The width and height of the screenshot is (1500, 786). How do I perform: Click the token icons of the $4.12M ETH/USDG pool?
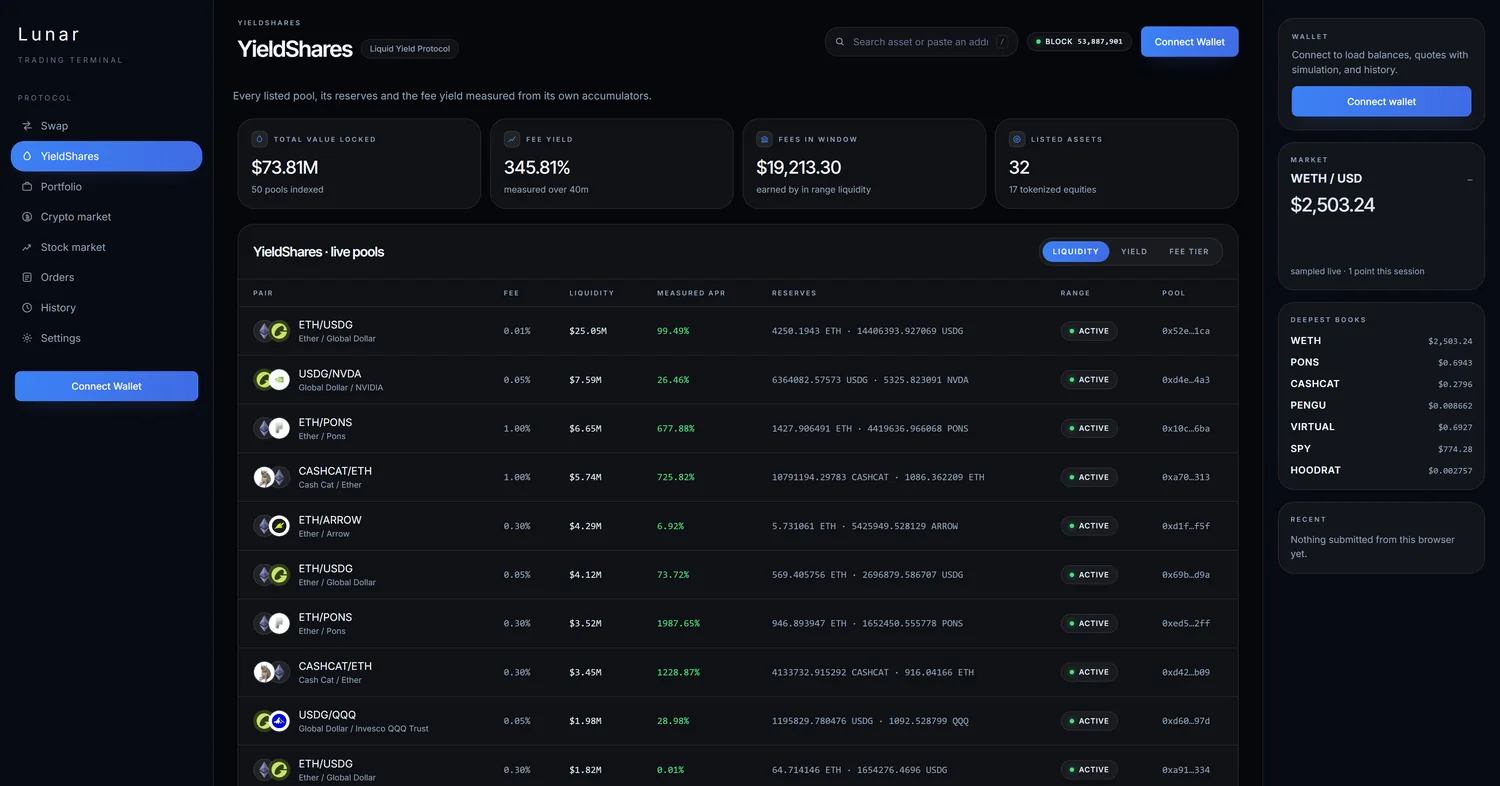tap(271, 575)
